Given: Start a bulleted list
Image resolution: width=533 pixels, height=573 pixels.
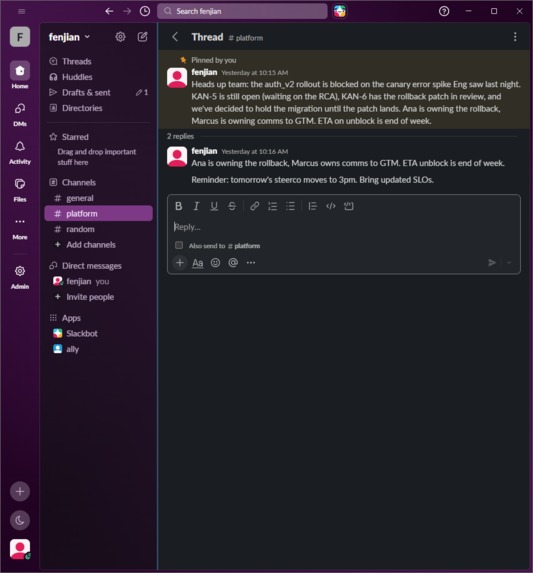Looking at the screenshot, I should pyautogui.click(x=290, y=206).
